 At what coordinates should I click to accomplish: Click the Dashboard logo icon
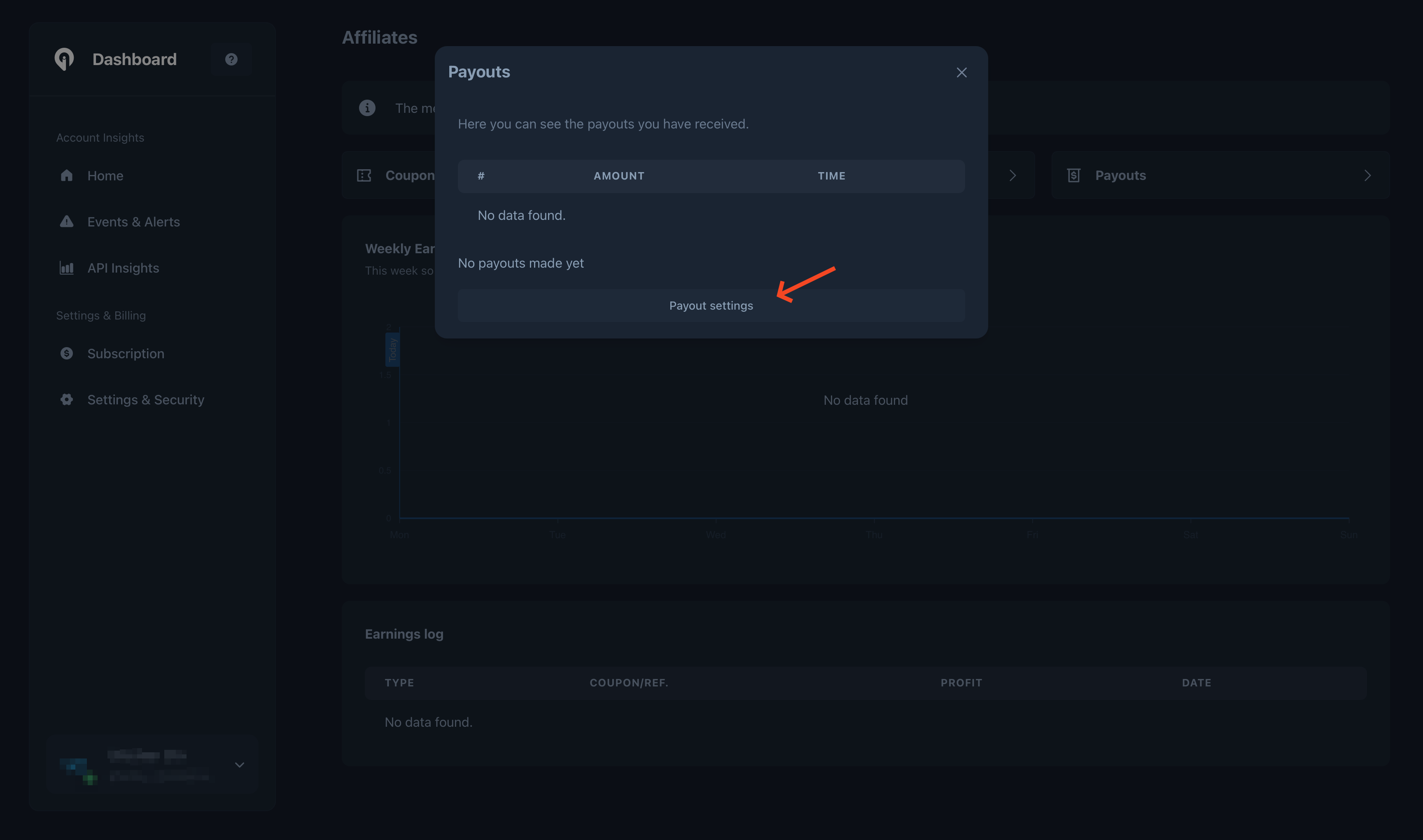tap(64, 59)
